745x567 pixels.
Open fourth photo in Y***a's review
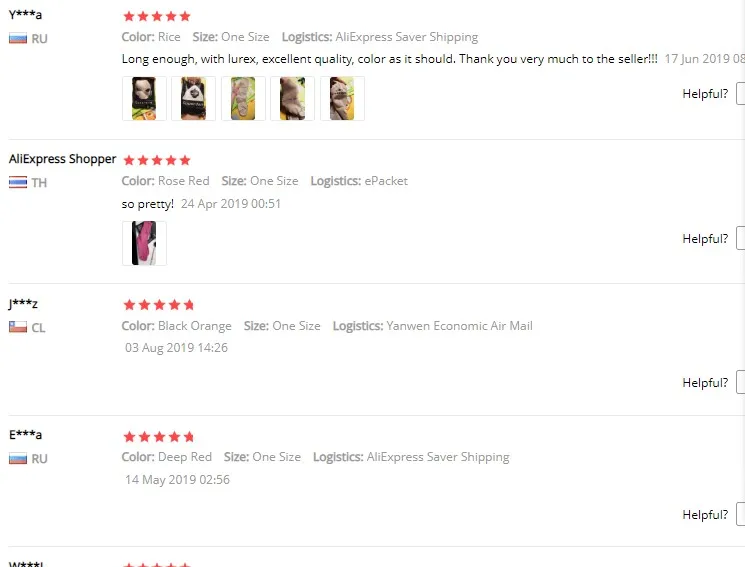[x=292, y=98]
